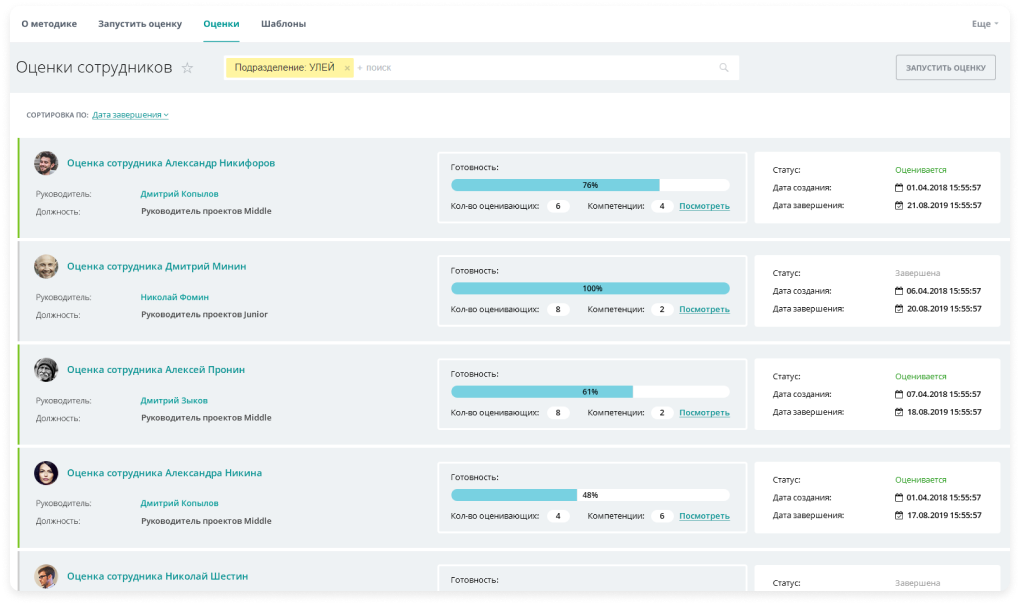Select the Оценки tab
Screen dimensions: 1020x605
pos(221,24)
